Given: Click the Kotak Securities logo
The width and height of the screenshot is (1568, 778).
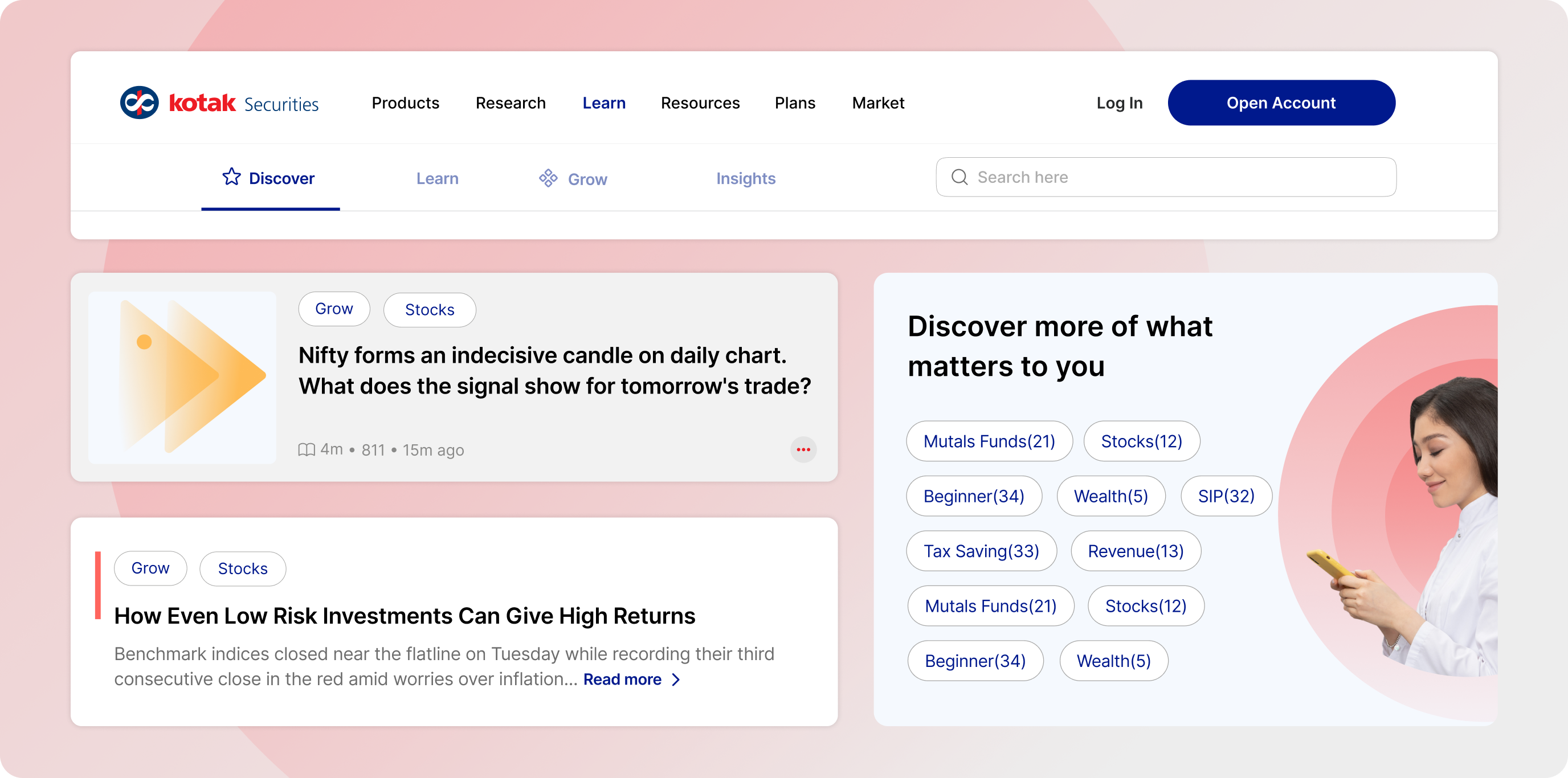Looking at the screenshot, I should [219, 103].
